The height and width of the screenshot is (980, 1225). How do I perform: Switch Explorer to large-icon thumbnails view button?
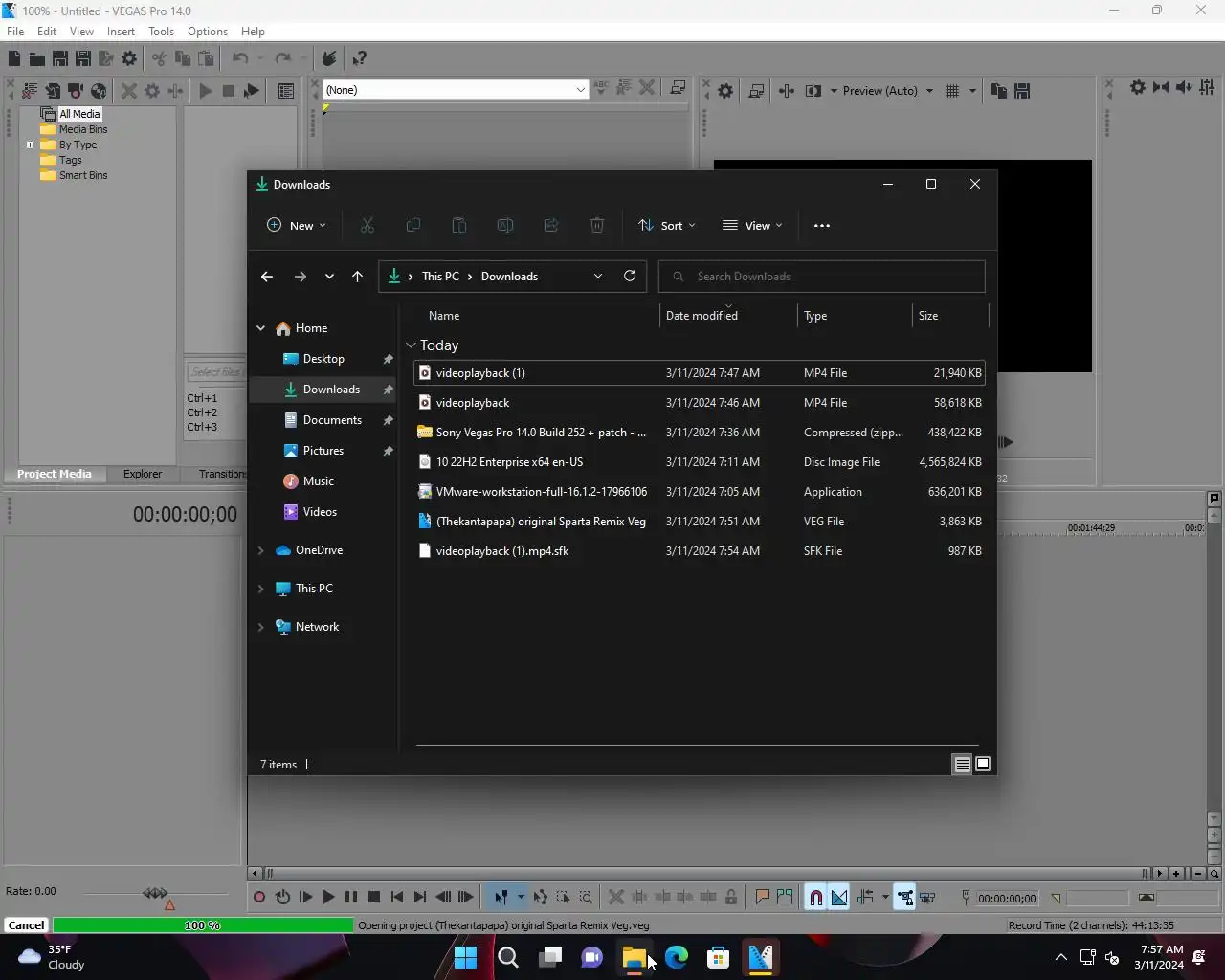point(983,764)
